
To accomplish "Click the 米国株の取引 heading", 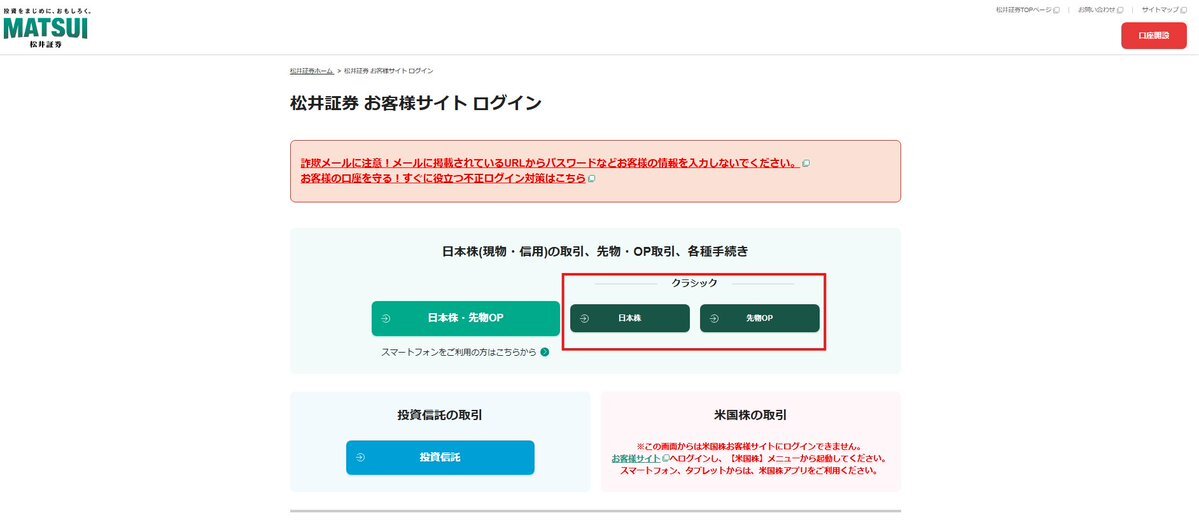I will [x=750, y=415].
